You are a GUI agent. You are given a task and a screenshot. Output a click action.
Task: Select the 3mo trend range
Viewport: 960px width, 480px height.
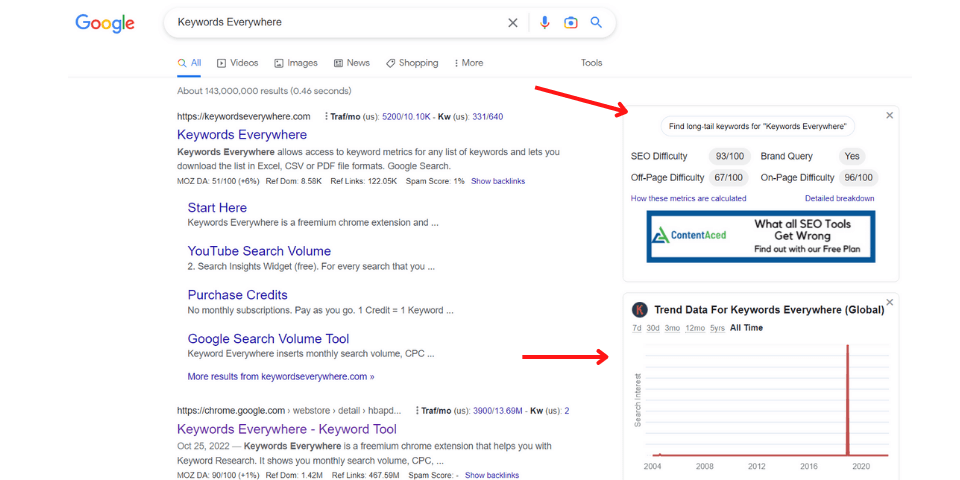(672, 328)
